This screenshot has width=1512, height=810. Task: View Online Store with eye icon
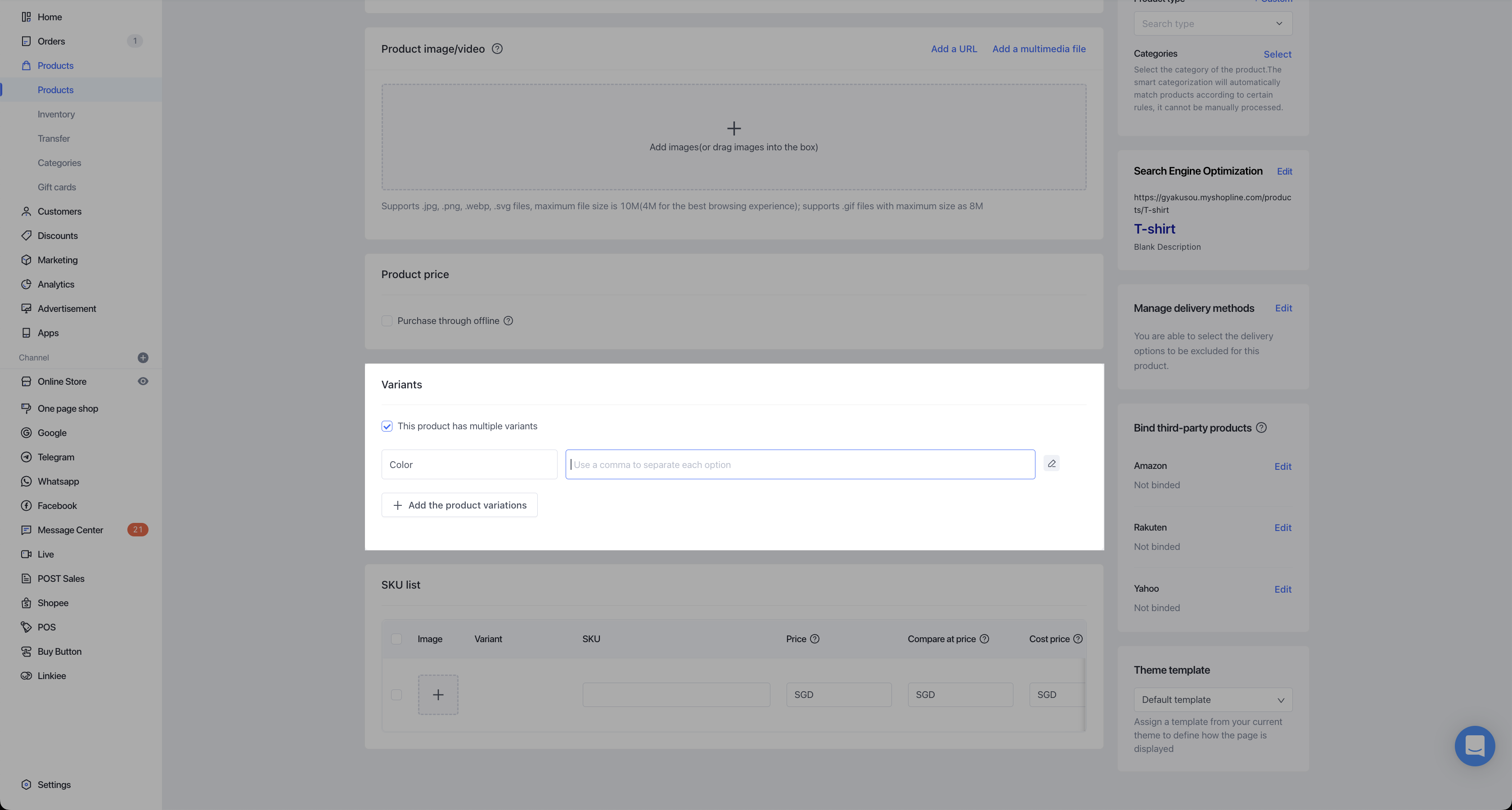143,382
